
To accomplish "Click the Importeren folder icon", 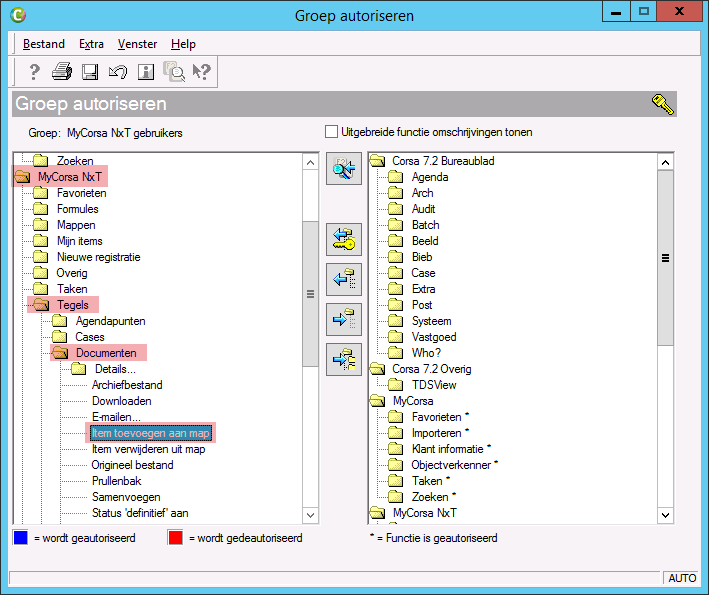I will click(x=396, y=433).
